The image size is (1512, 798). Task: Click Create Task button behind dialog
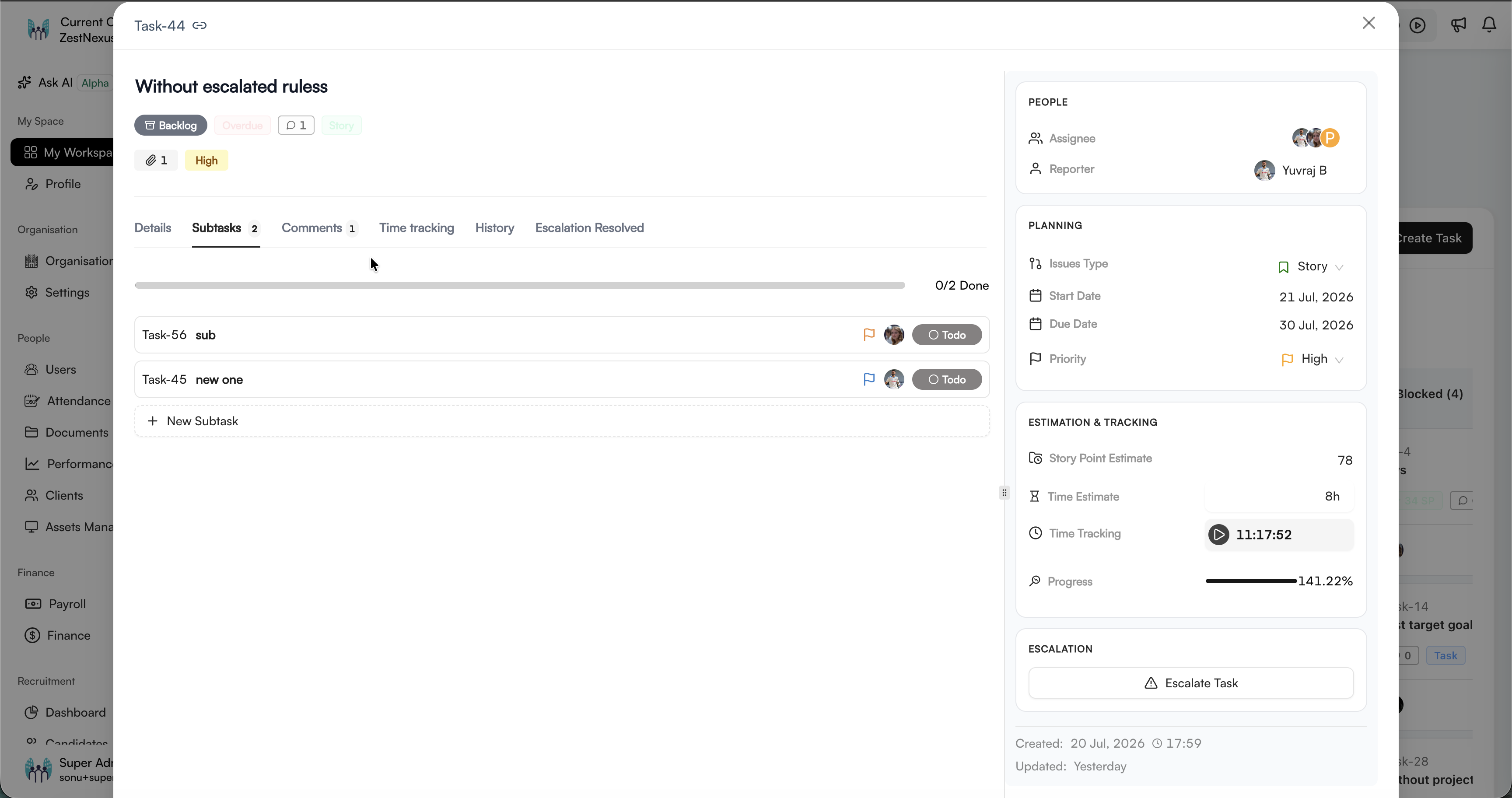1436,238
